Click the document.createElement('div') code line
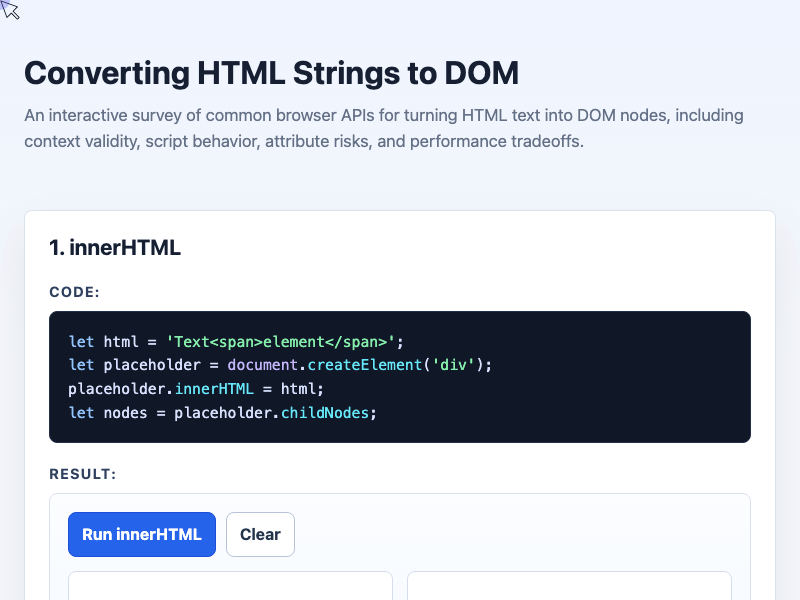 (x=280, y=365)
